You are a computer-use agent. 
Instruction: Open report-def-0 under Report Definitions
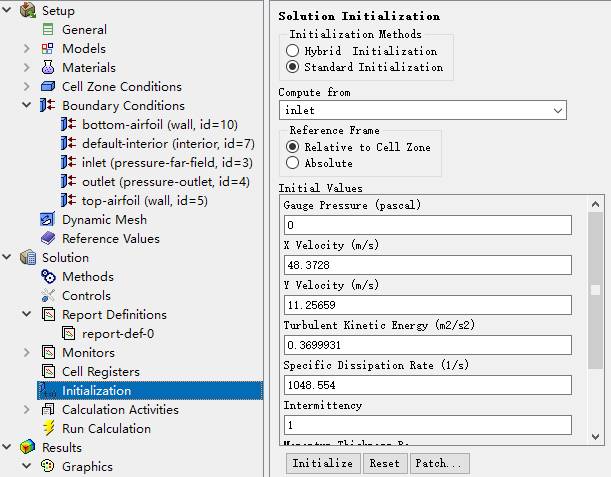[x=118, y=333]
